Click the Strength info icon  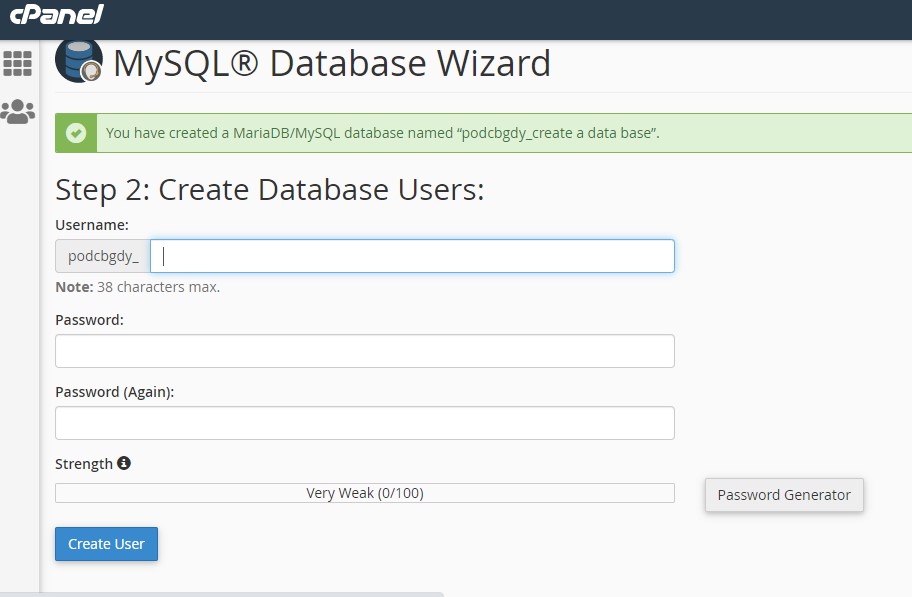123,463
